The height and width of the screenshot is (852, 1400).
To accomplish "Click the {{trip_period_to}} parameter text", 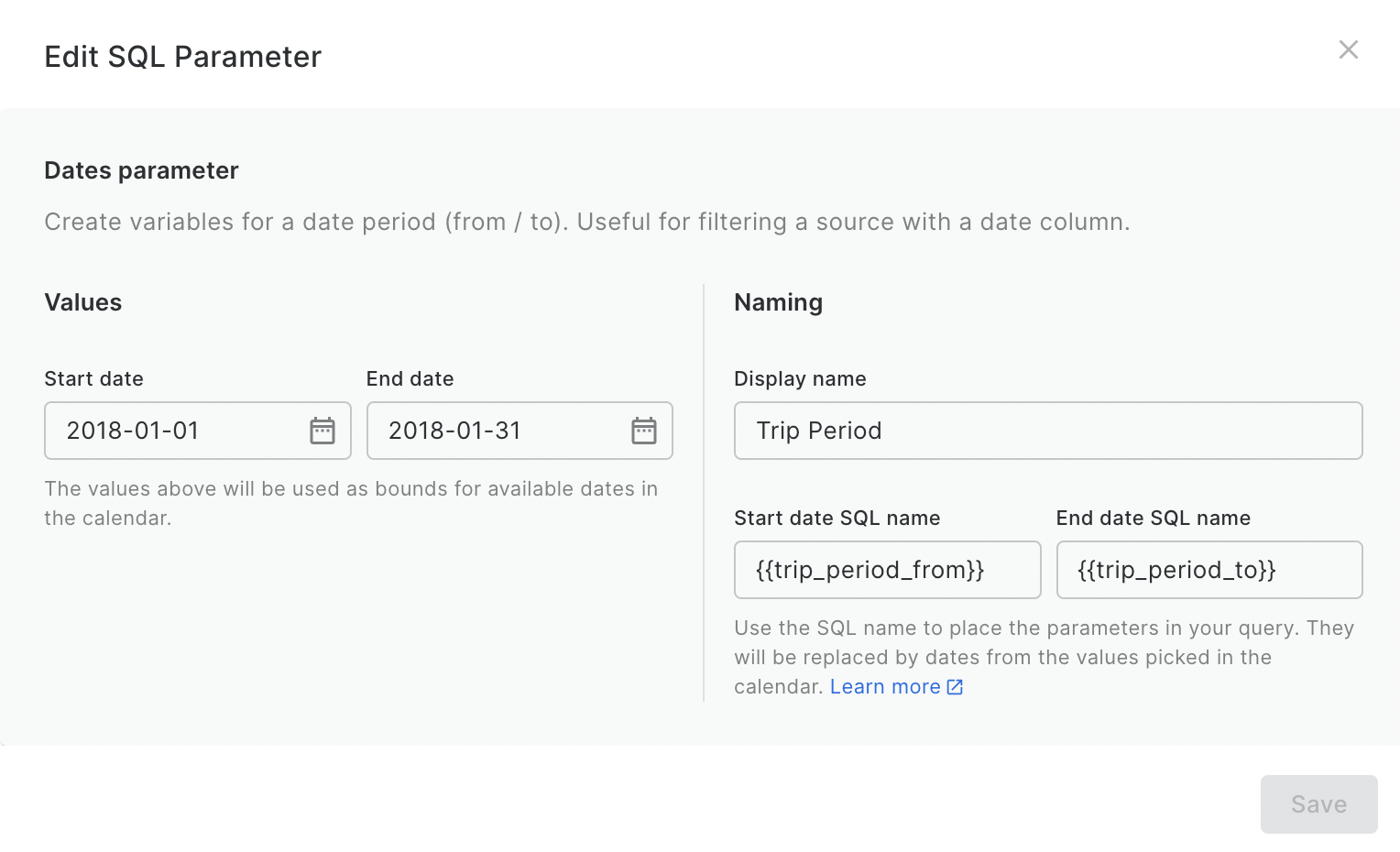I will 1178,570.
